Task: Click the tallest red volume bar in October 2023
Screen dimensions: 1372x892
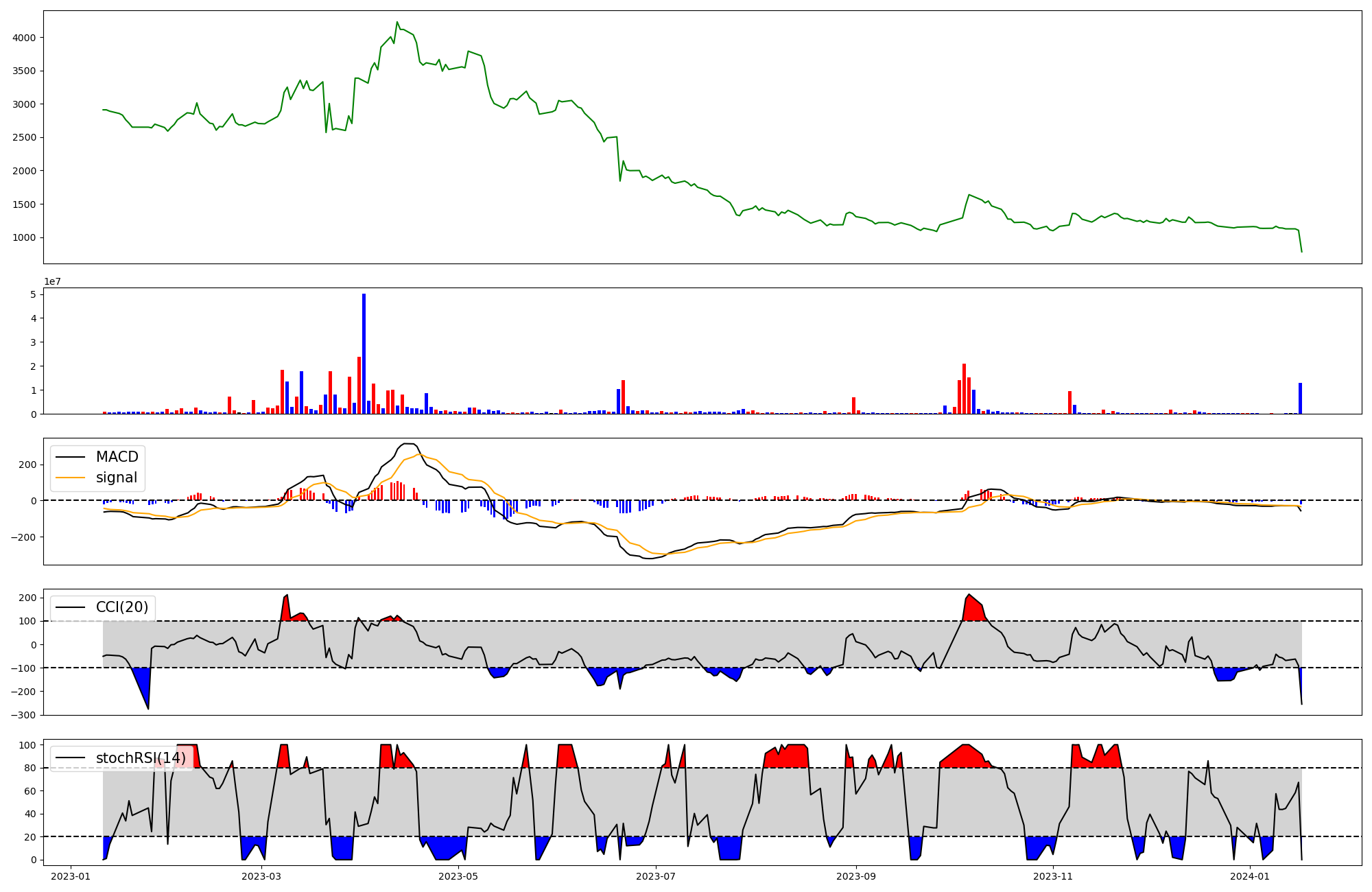Action: (964, 389)
